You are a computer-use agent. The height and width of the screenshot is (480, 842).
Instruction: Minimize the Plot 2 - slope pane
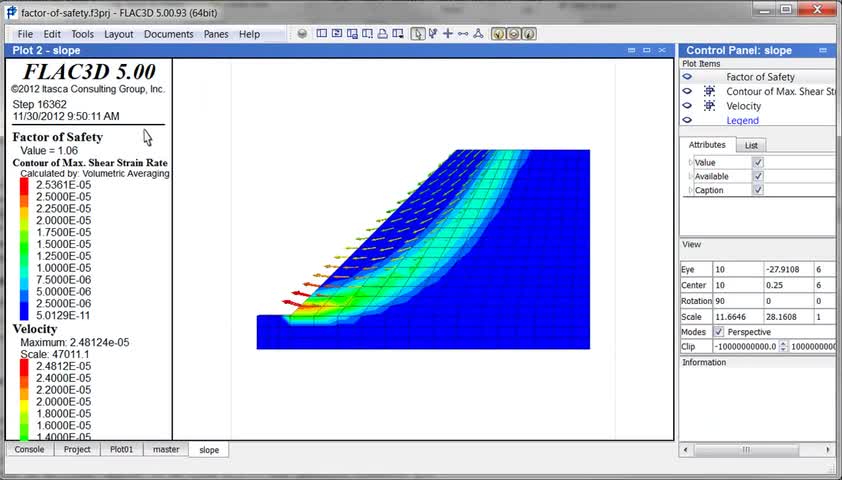(x=632, y=50)
